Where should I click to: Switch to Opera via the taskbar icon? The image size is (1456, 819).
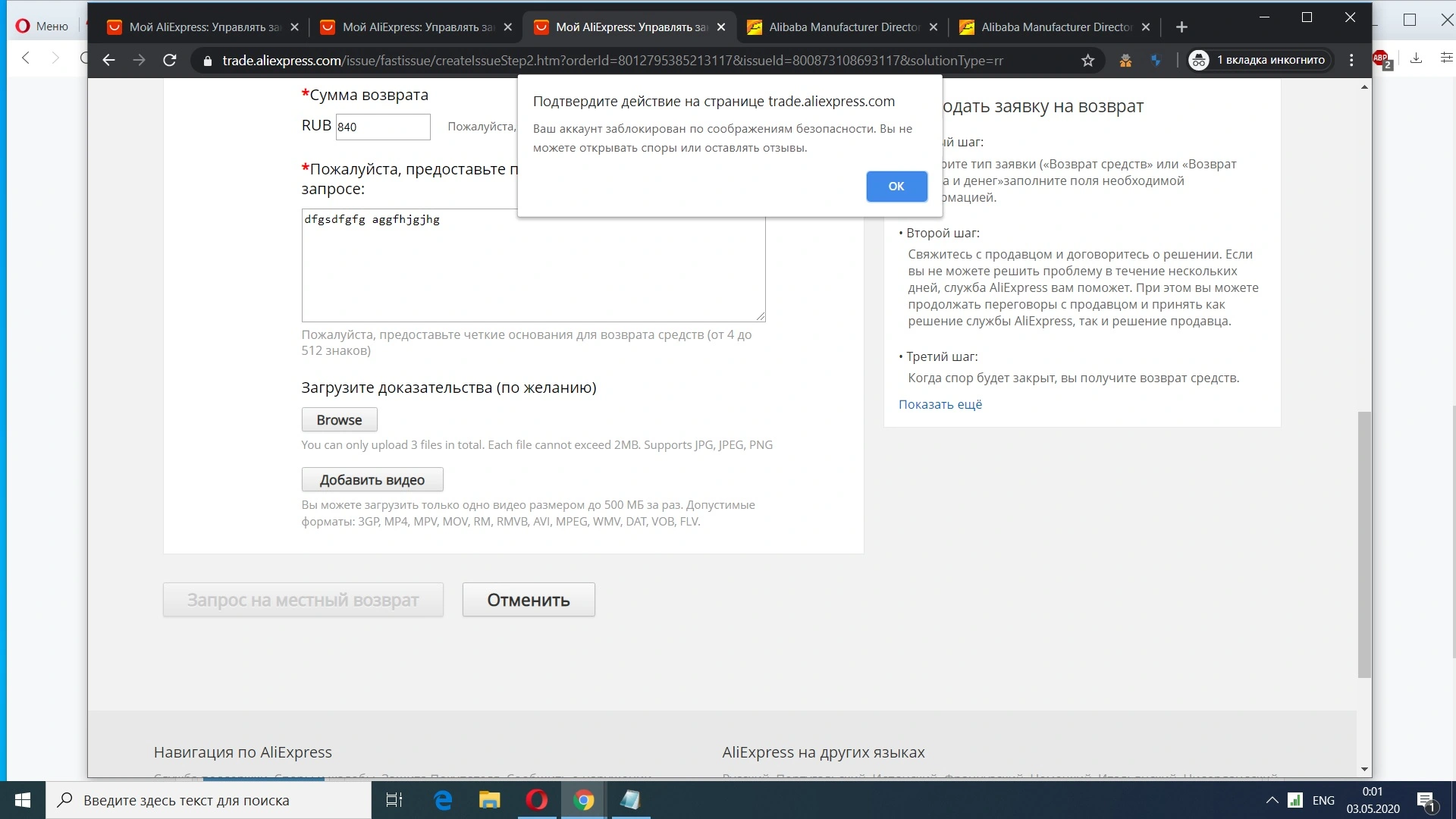point(536,800)
